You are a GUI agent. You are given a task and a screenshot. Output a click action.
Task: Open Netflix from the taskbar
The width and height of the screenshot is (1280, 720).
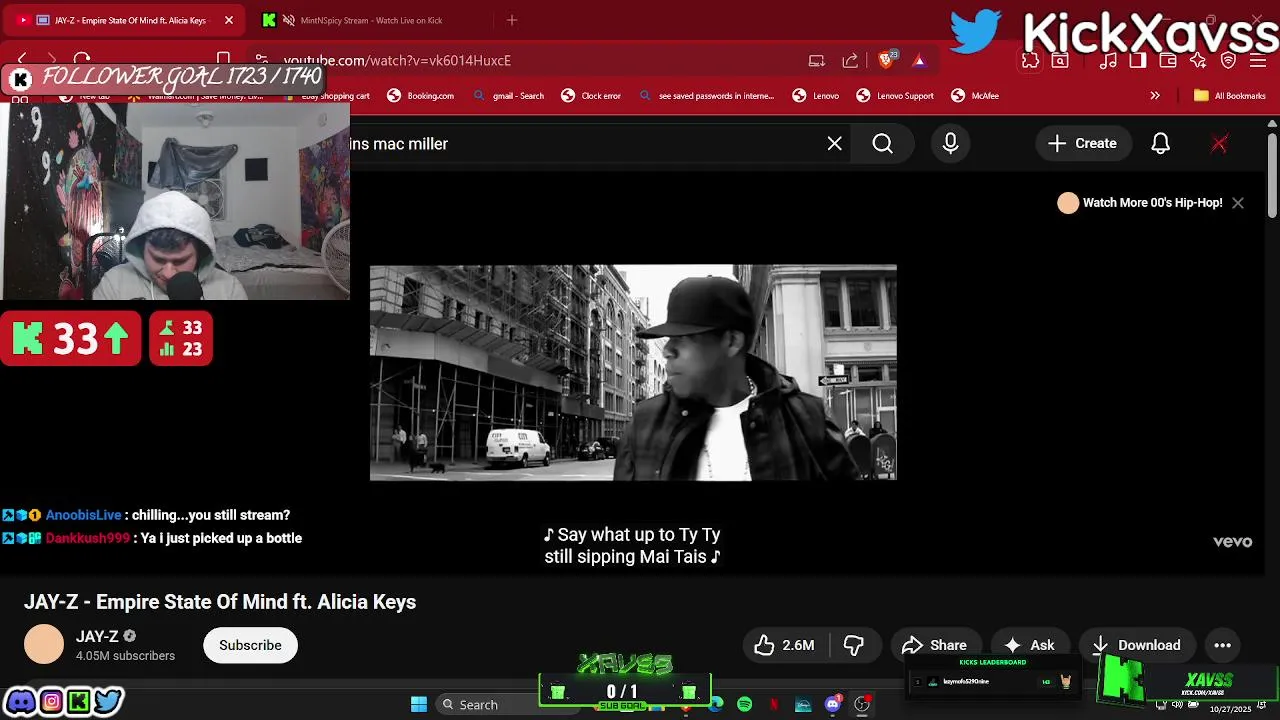click(x=774, y=705)
